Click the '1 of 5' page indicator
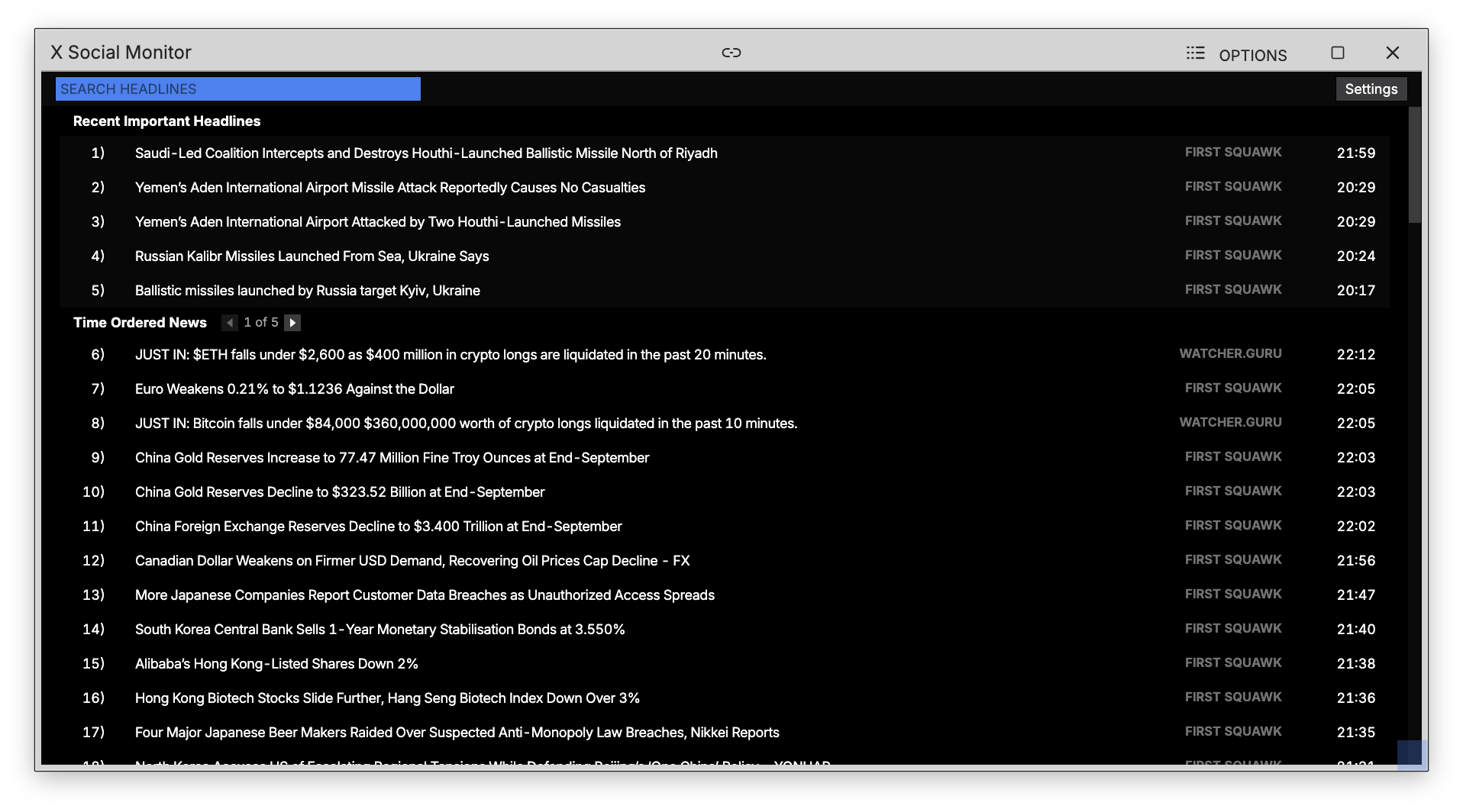Screen dimensions: 1463x812 pos(261,323)
